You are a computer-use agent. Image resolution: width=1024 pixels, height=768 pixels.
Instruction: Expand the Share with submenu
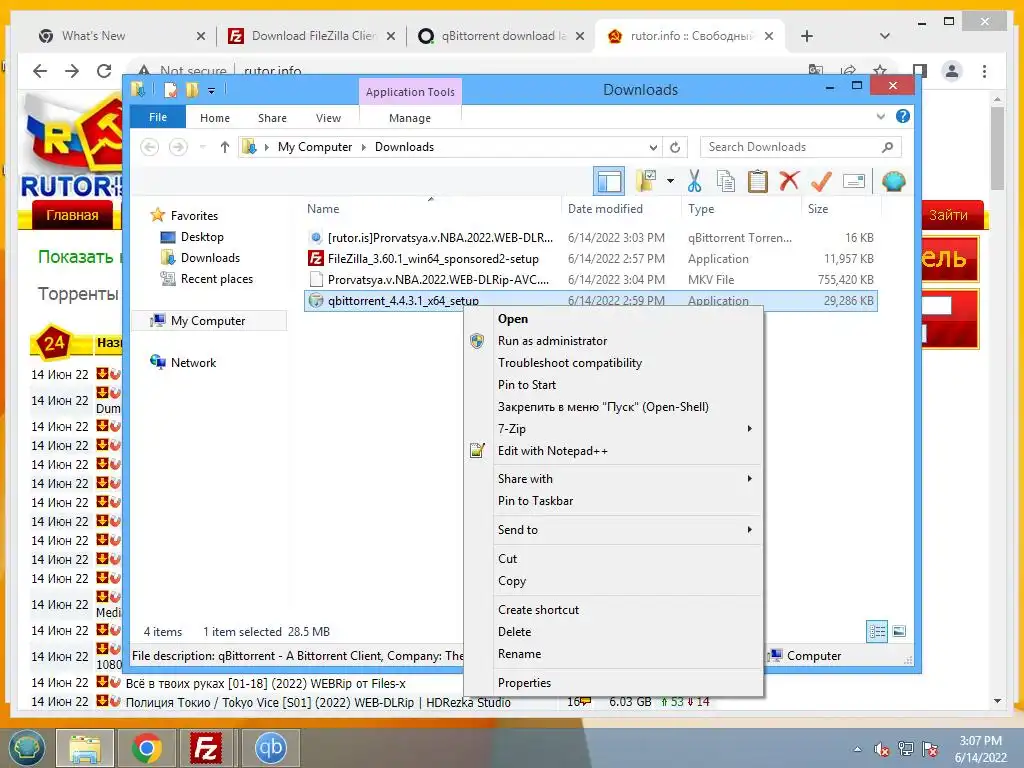pyautogui.click(x=614, y=479)
